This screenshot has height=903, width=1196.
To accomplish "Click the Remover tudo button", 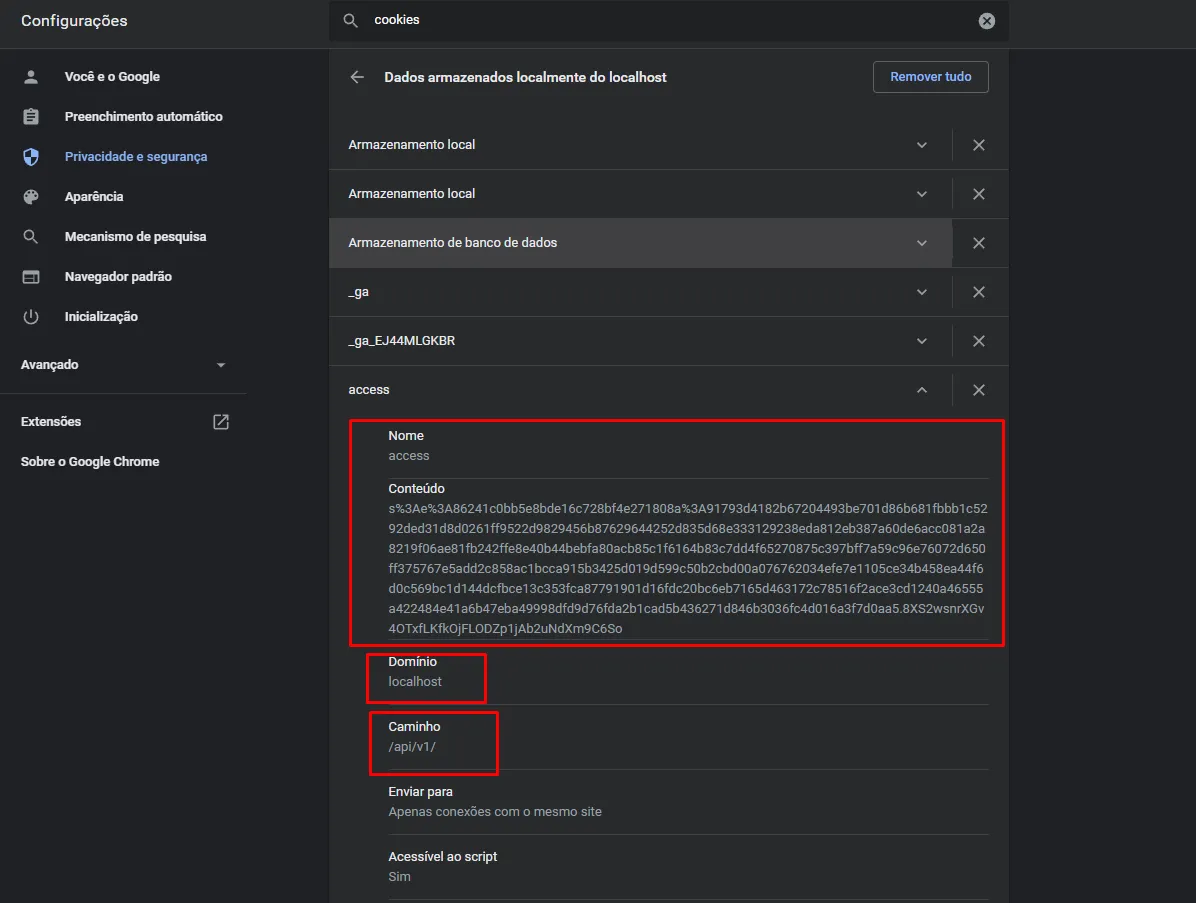I will click(930, 77).
